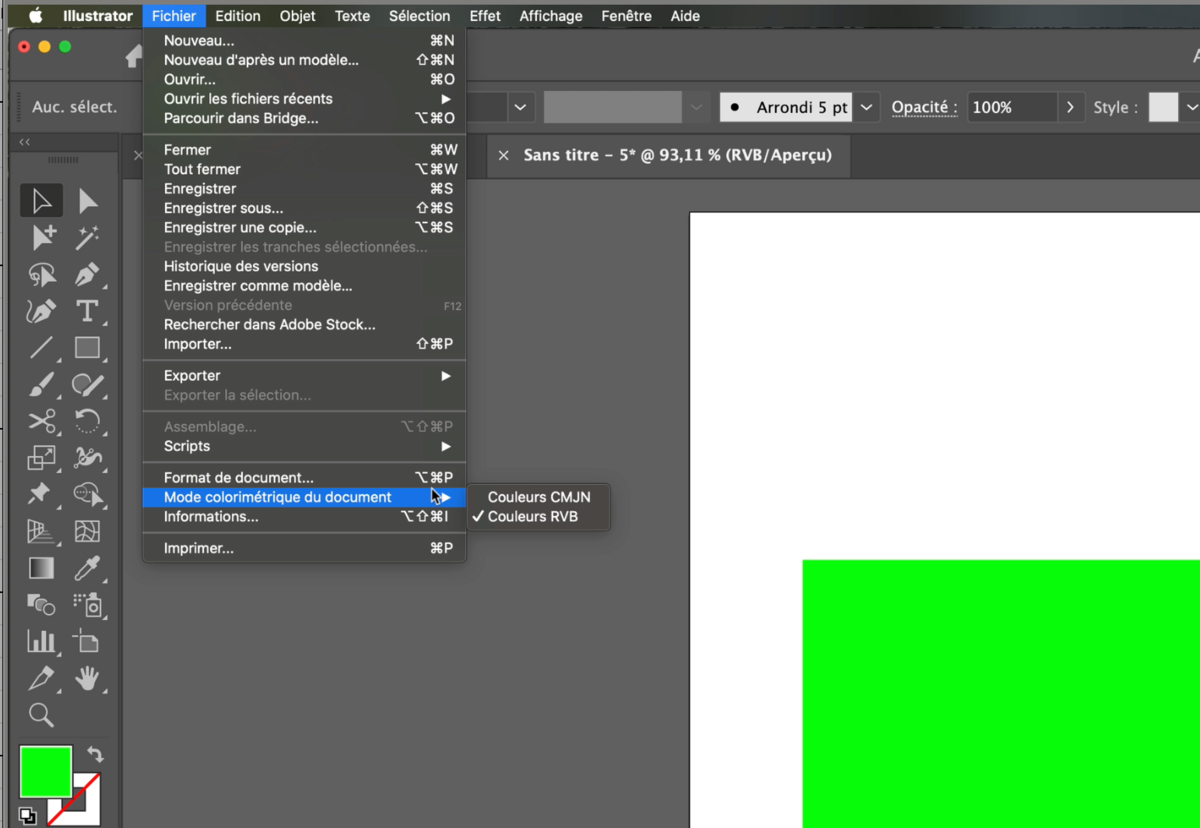Switch document to Couleurs CMJN mode
The width and height of the screenshot is (1200, 828).
tap(539, 497)
